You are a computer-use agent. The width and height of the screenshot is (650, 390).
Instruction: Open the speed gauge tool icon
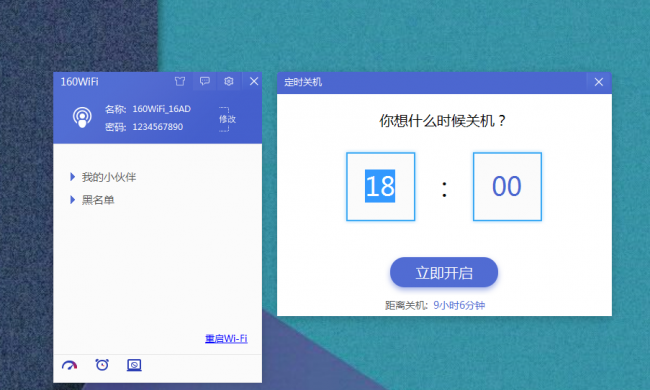(x=70, y=365)
